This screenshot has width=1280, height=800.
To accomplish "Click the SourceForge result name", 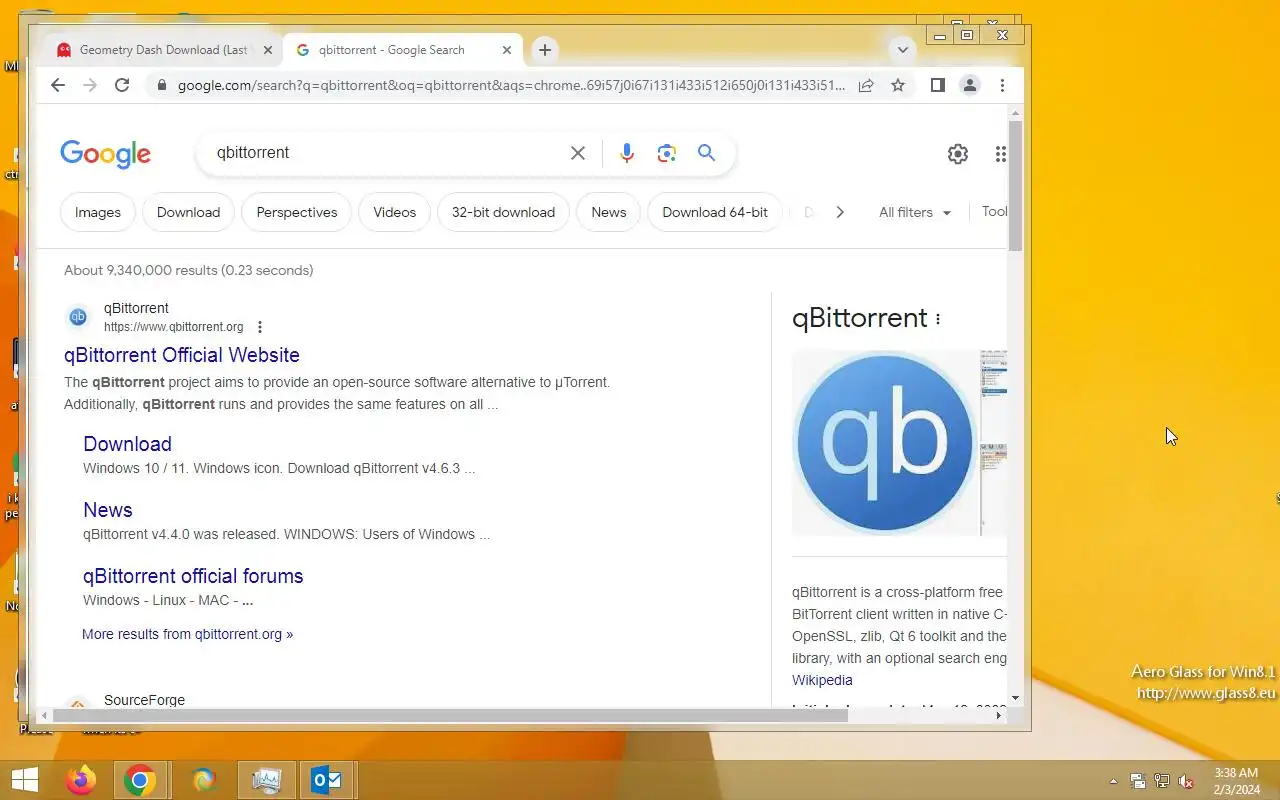I will (144, 700).
